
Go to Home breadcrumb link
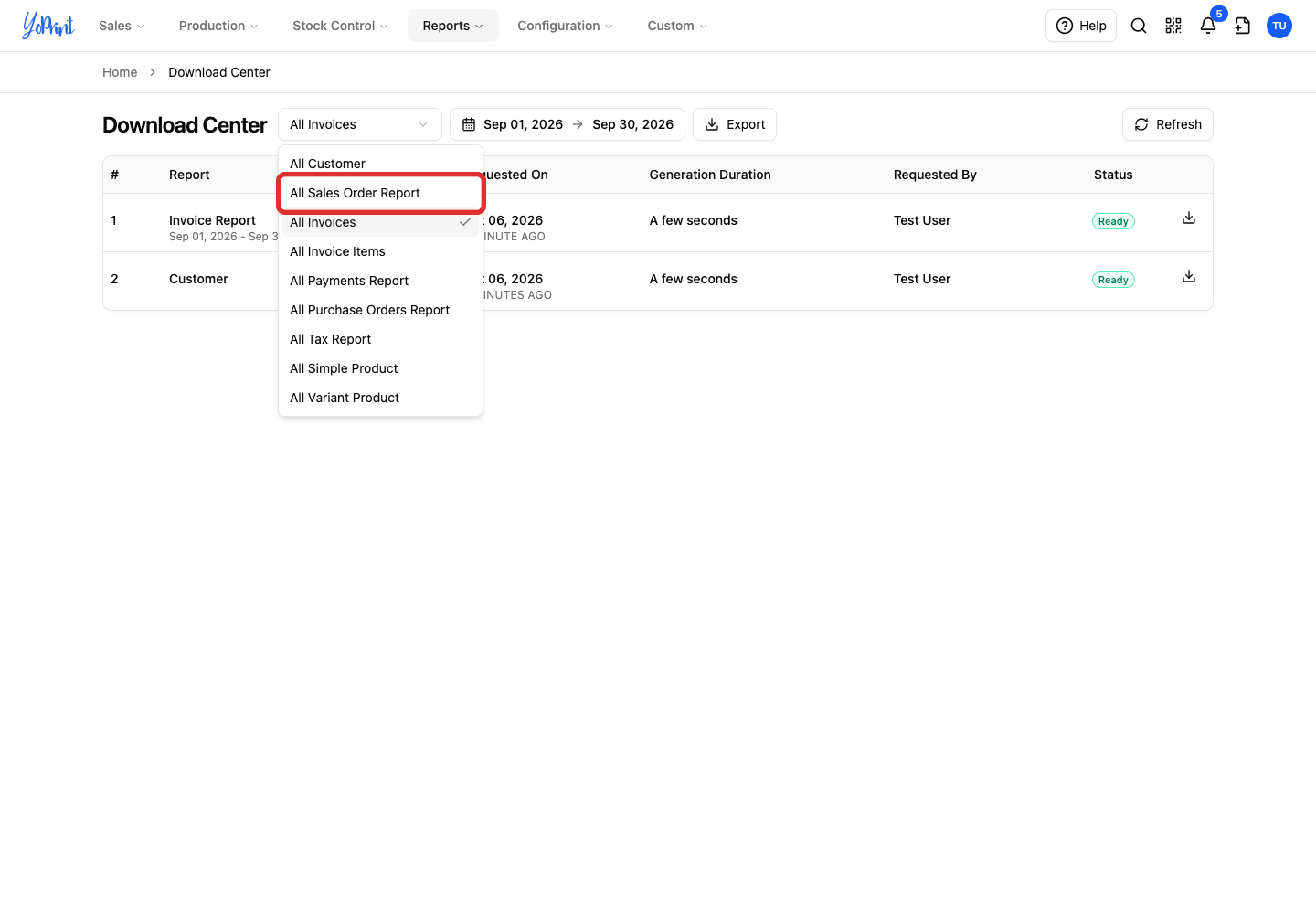(x=120, y=72)
